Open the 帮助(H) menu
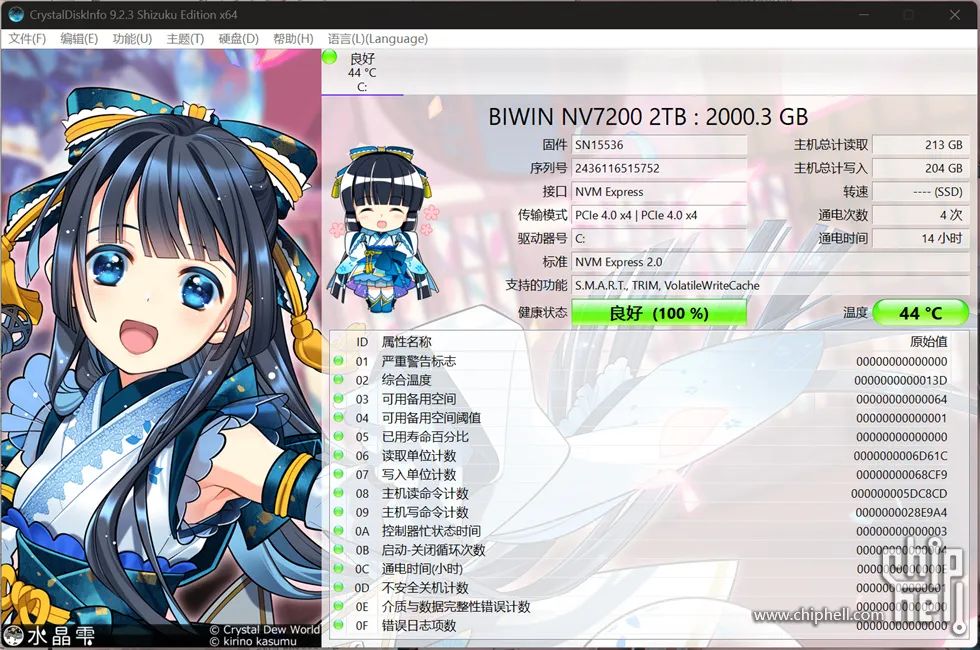The image size is (980, 650). [x=293, y=39]
